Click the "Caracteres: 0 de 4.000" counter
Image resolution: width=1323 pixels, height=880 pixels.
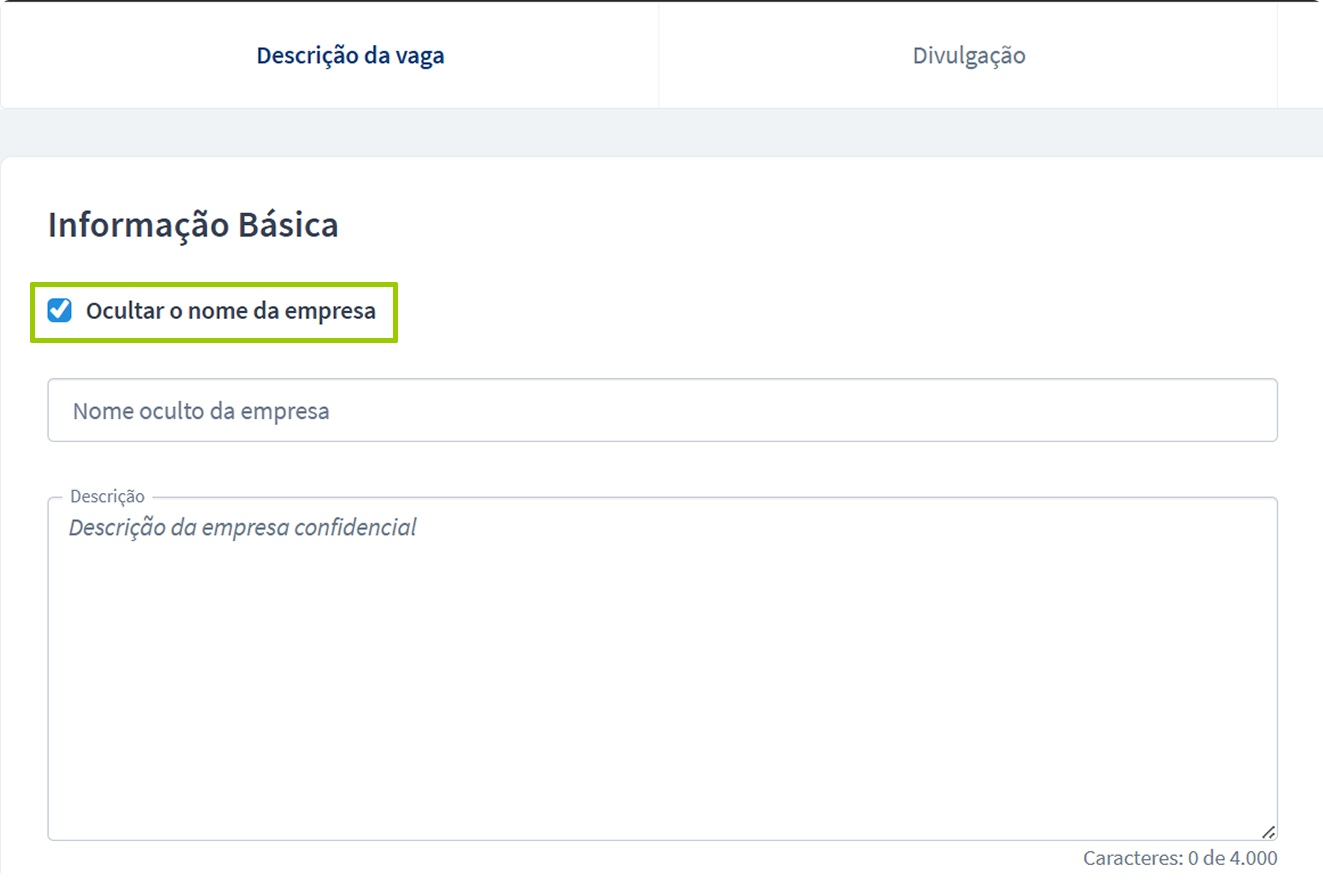pos(1179,858)
